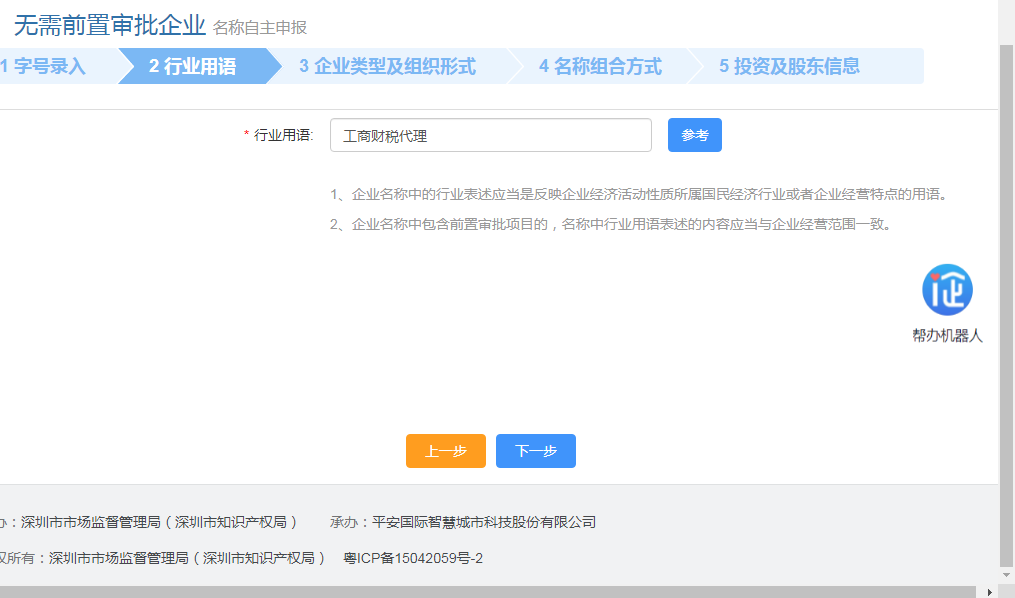Image resolution: width=1015 pixels, height=598 pixels.
Task: Click the 无需前置审批企业 page heading
Action: 109,25
